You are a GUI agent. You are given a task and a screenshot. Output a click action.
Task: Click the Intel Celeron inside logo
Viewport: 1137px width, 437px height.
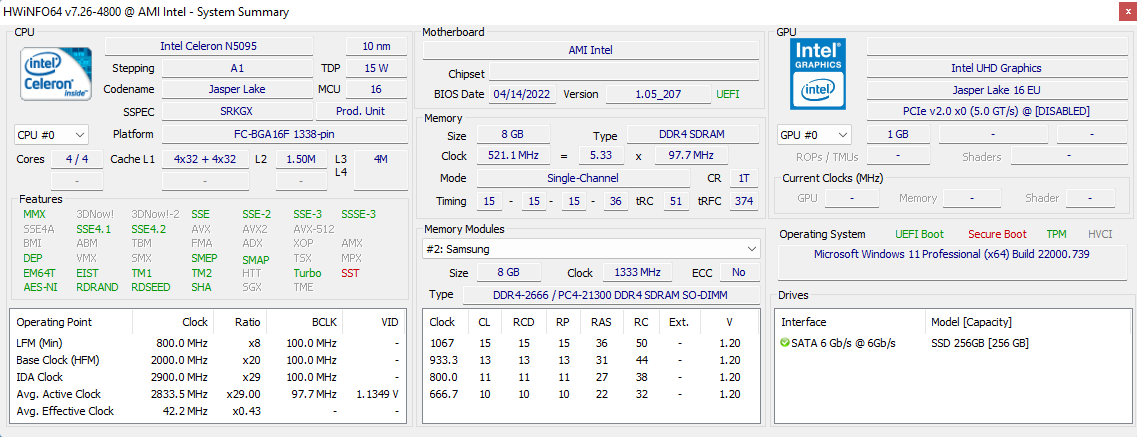pyautogui.click(x=55, y=73)
